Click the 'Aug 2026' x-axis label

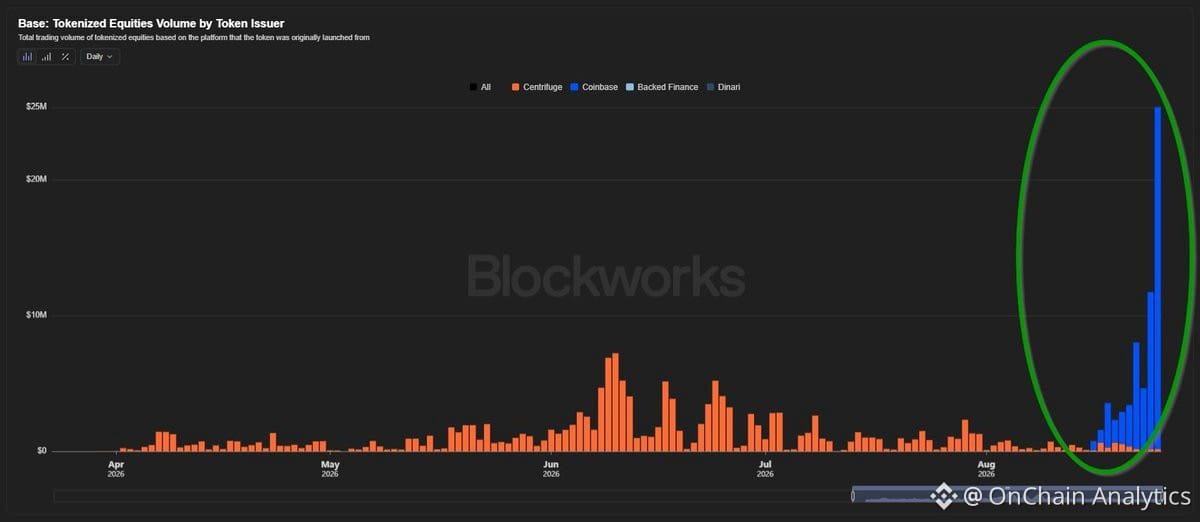[x=986, y=469]
